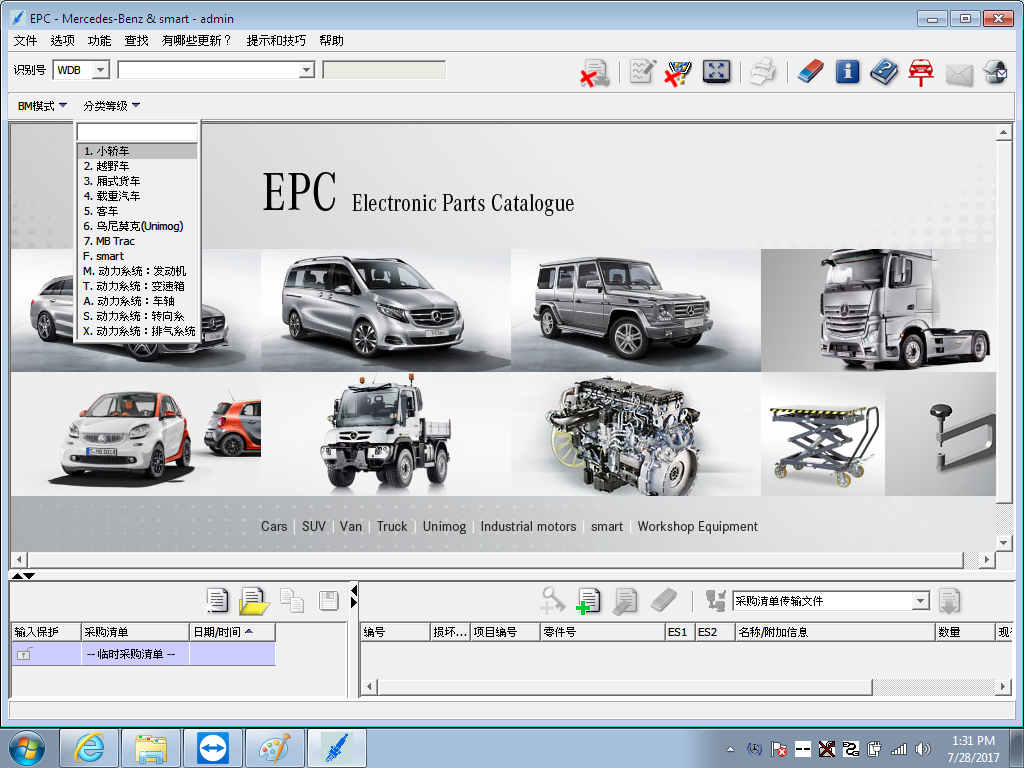Open the 有哪些更新？ menu

click(x=197, y=40)
